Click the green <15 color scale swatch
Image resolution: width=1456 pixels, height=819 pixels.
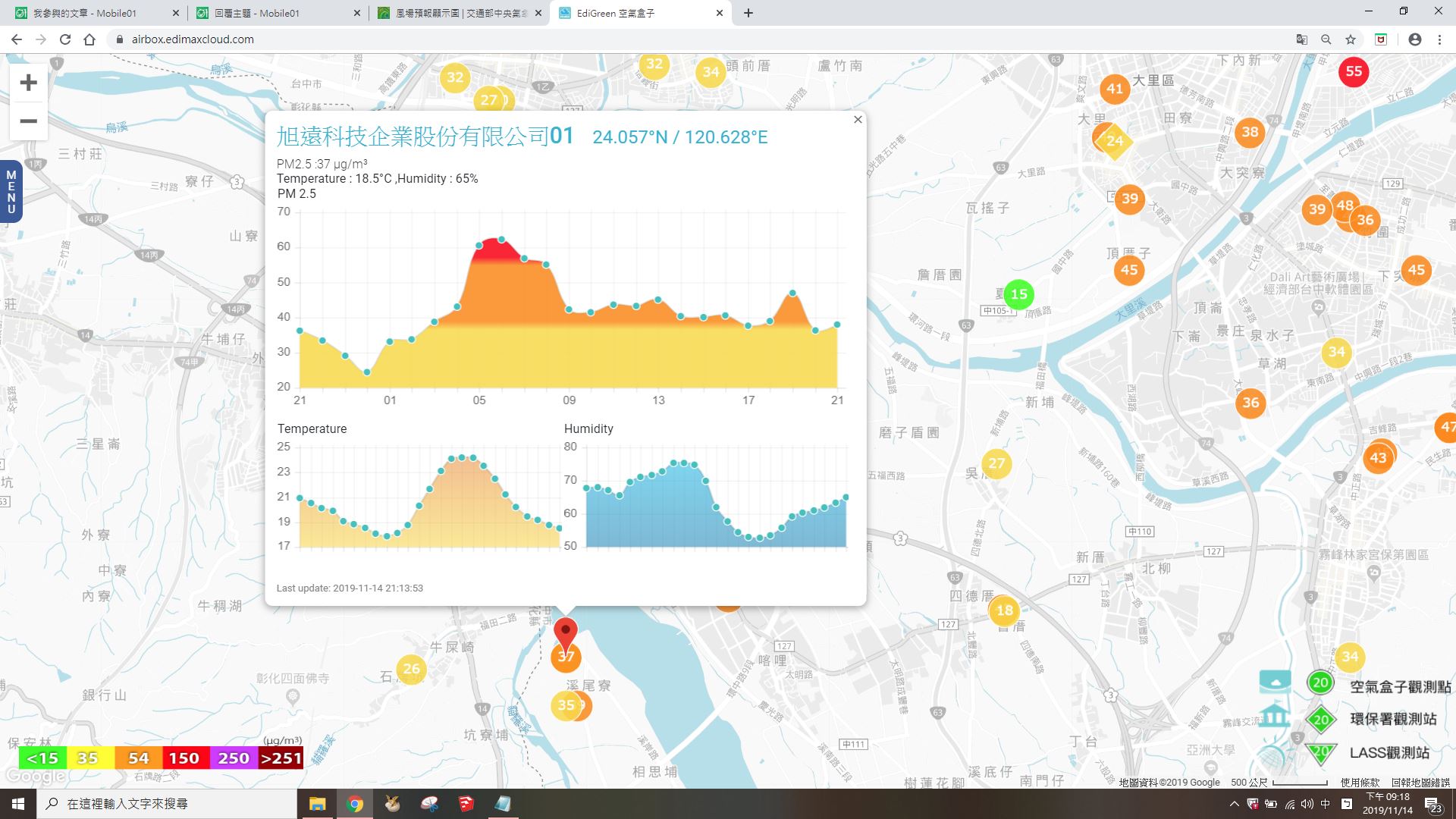42,758
